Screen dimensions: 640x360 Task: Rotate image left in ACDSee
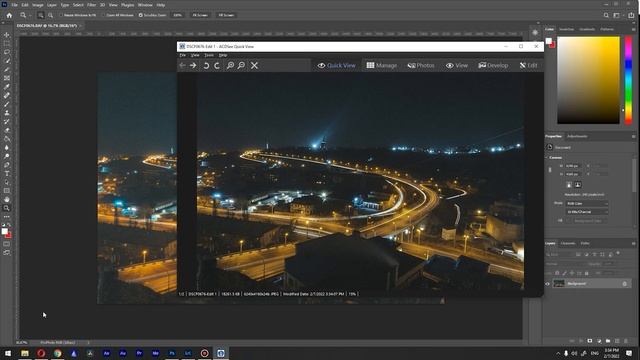click(x=206, y=65)
